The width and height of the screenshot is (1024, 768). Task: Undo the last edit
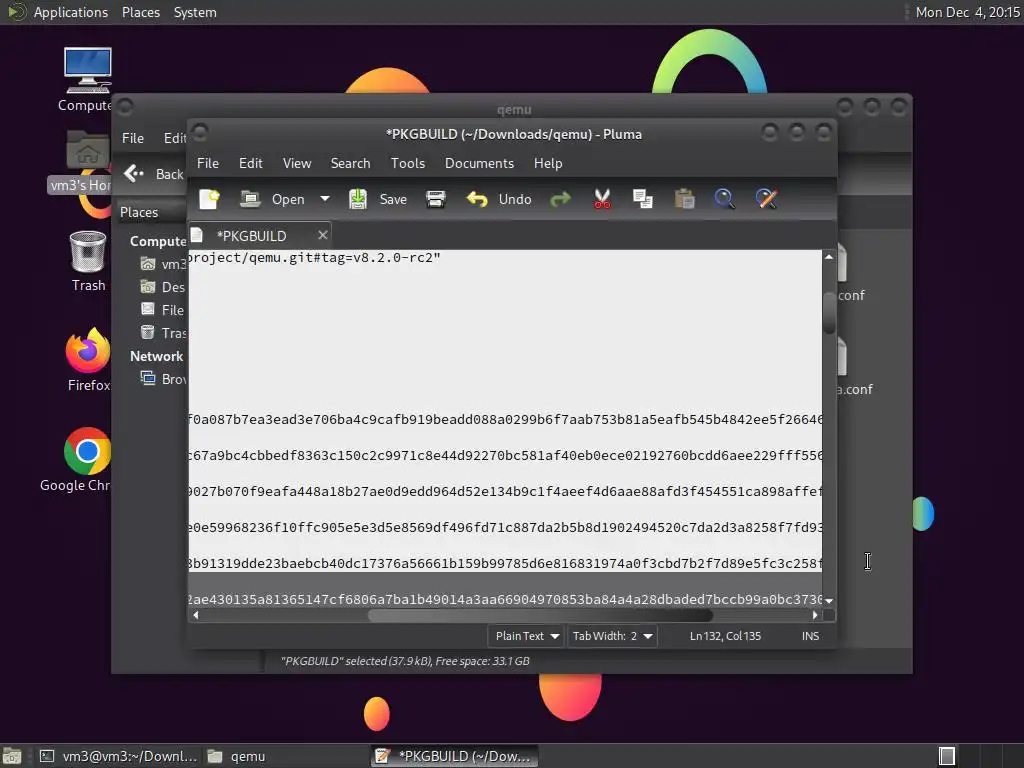tap(499, 199)
